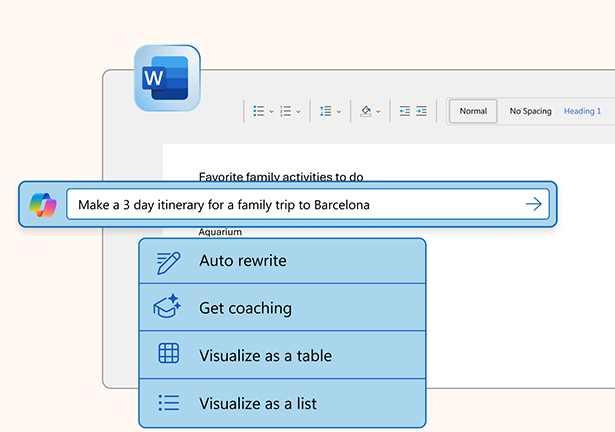Click the increase indent icon

point(422,111)
